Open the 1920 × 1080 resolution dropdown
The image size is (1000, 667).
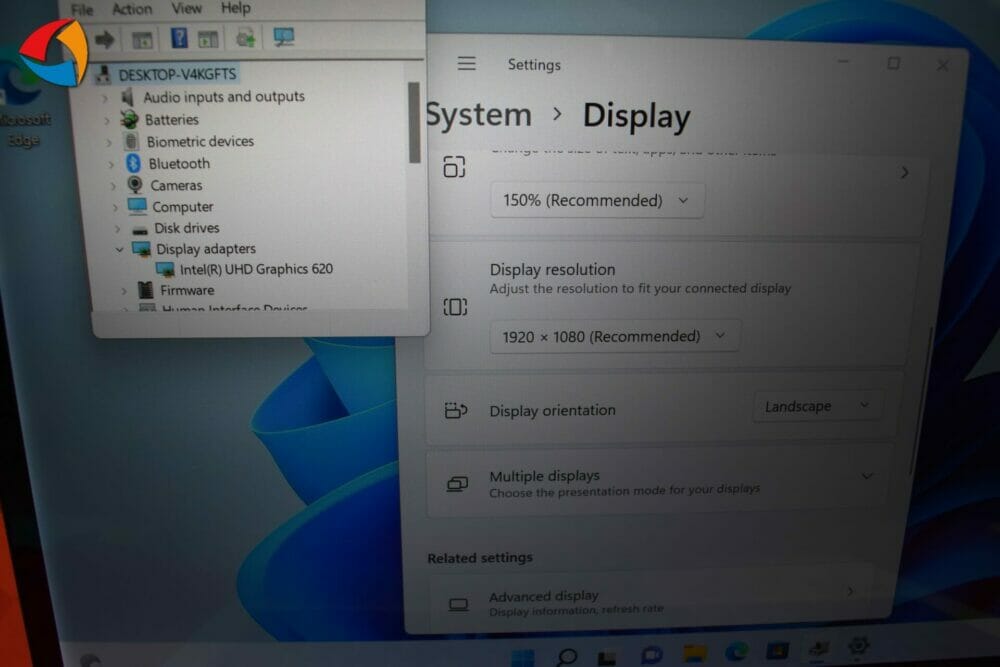[615, 336]
